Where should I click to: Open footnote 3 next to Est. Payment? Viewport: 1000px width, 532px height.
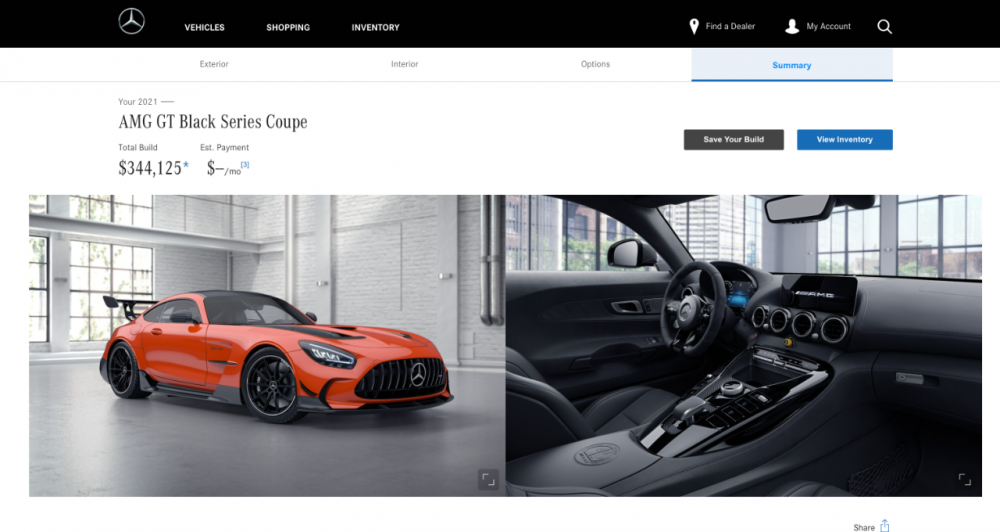(x=245, y=165)
